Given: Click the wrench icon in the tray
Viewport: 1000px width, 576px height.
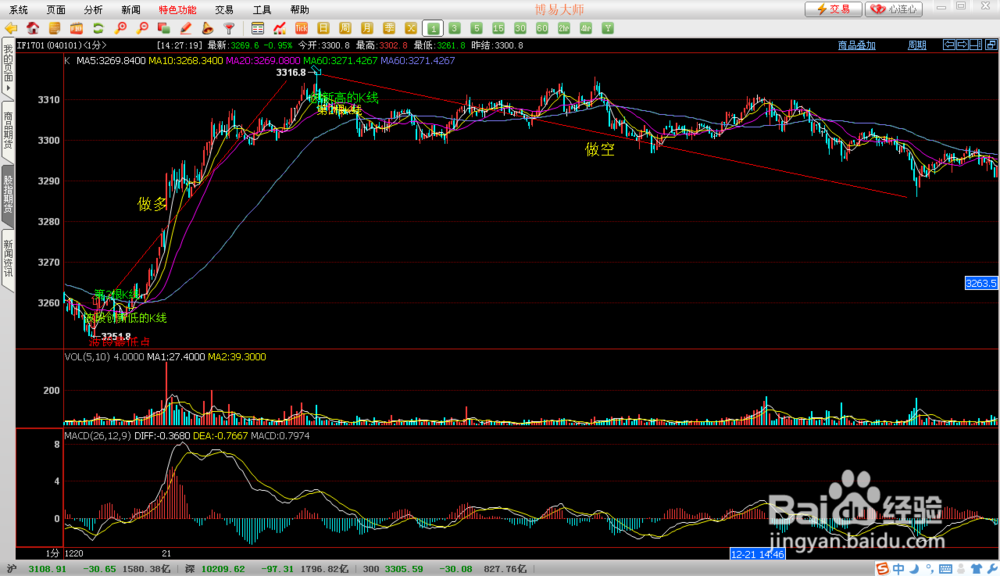Looking at the screenshot, I should [992, 568].
